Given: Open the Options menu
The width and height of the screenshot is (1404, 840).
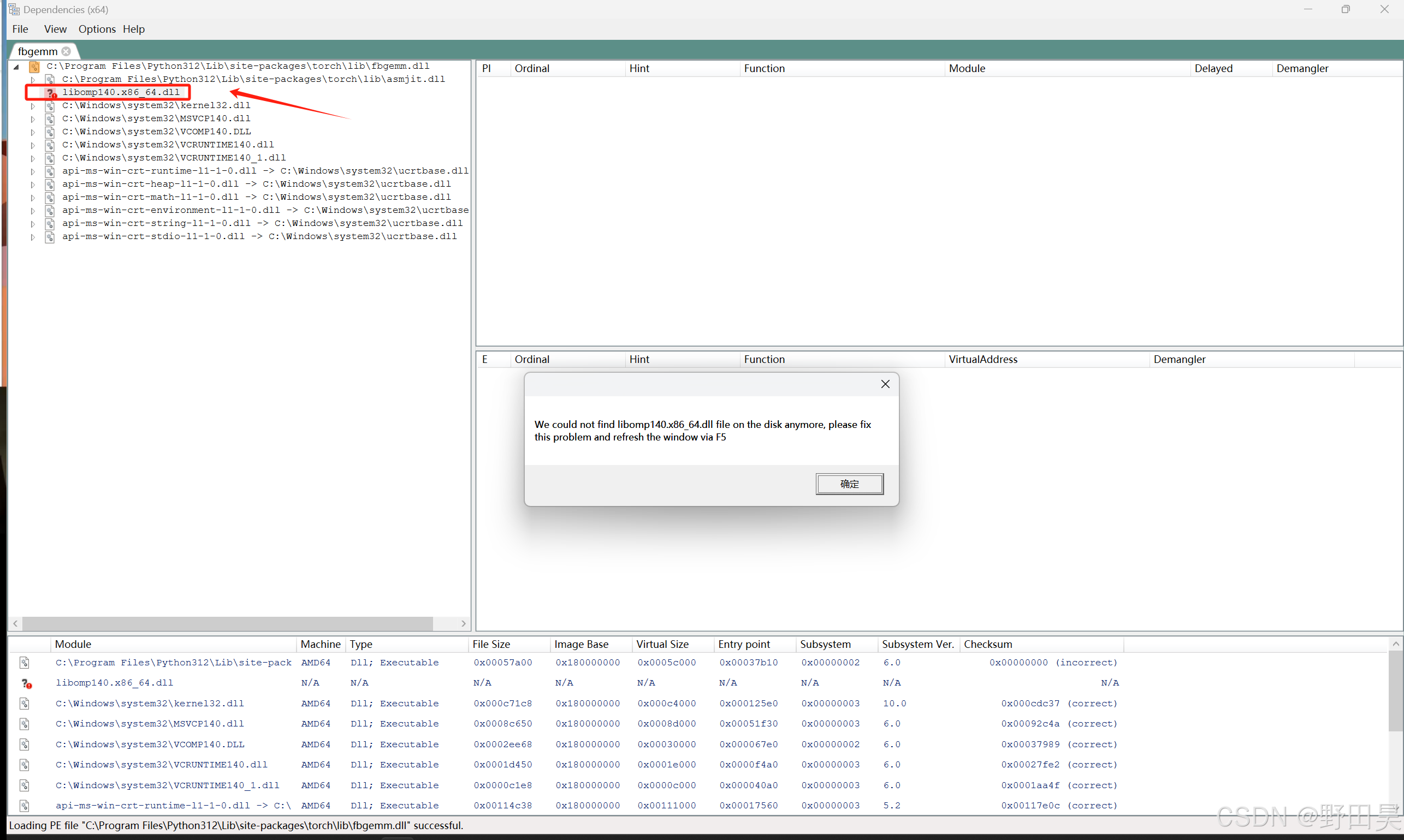Looking at the screenshot, I should pos(97,29).
